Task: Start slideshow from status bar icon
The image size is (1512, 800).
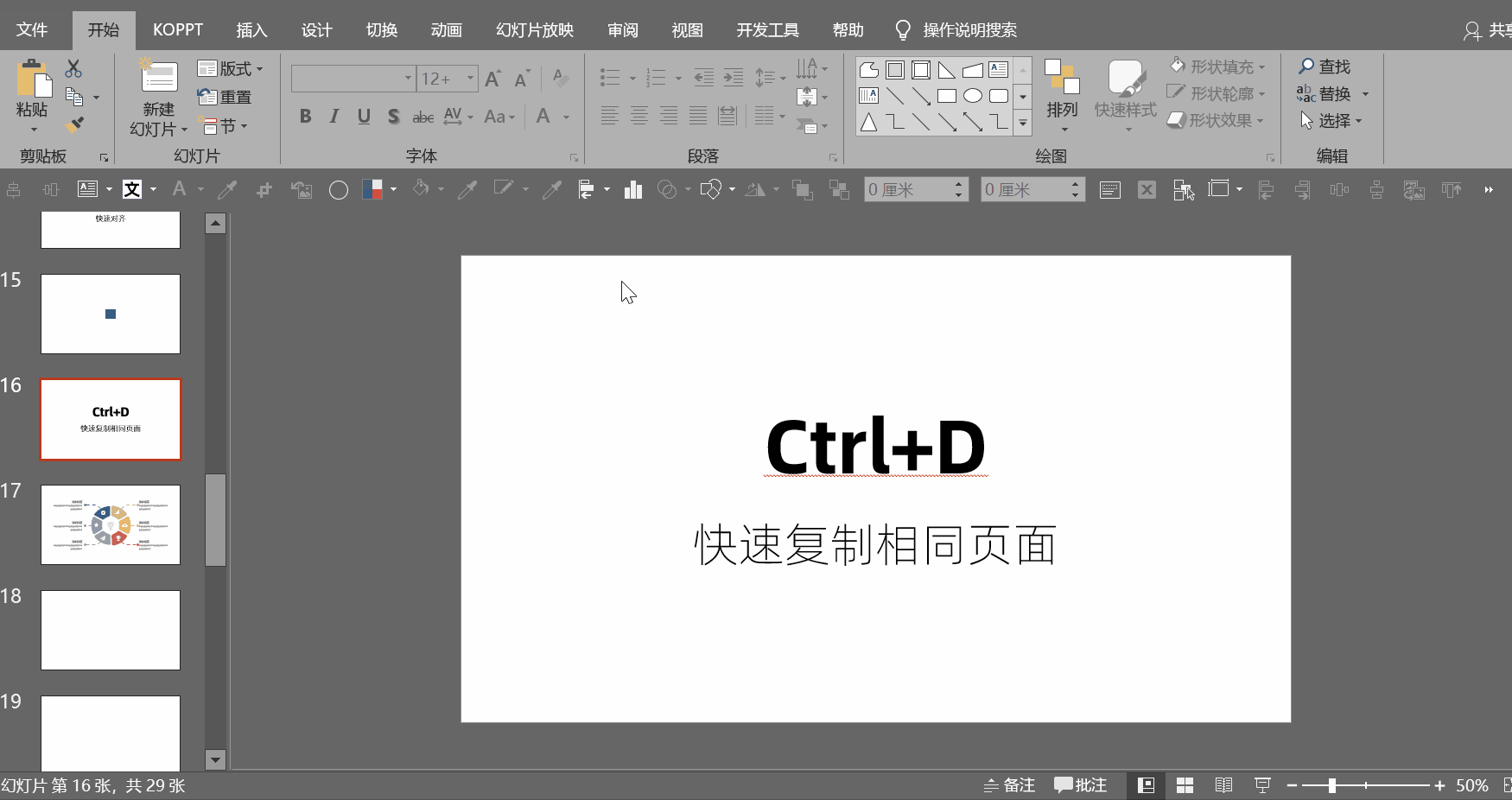Action: click(1262, 785)
